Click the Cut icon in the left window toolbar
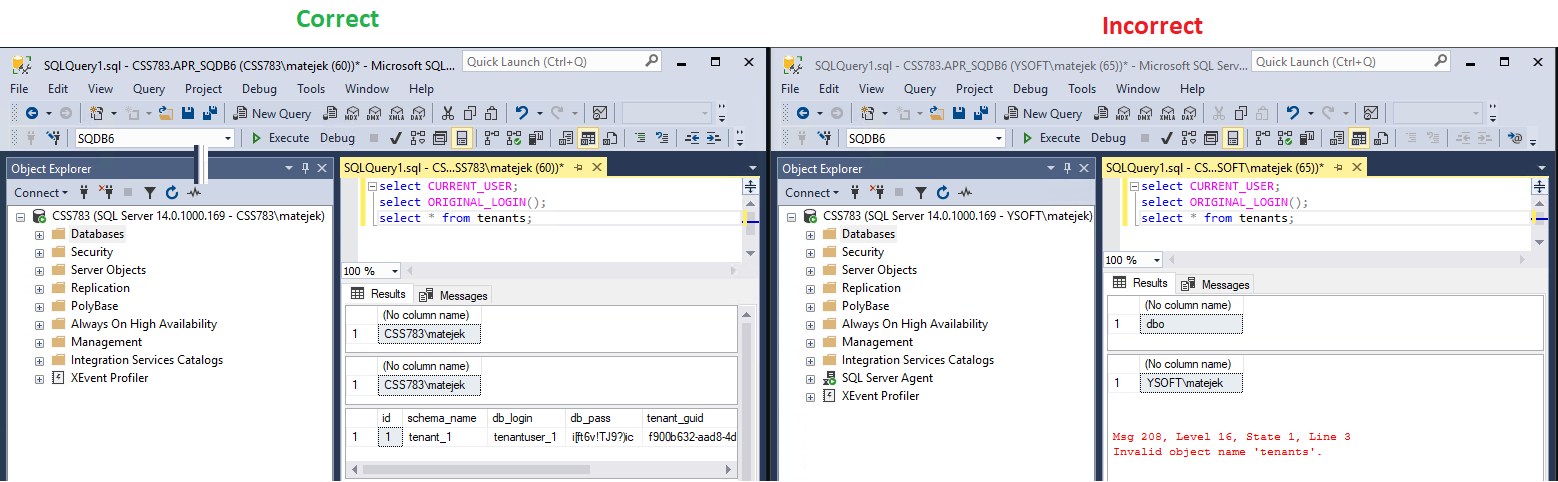The image size is (1558, 482). pyautogui.click(x=447, y=113)
